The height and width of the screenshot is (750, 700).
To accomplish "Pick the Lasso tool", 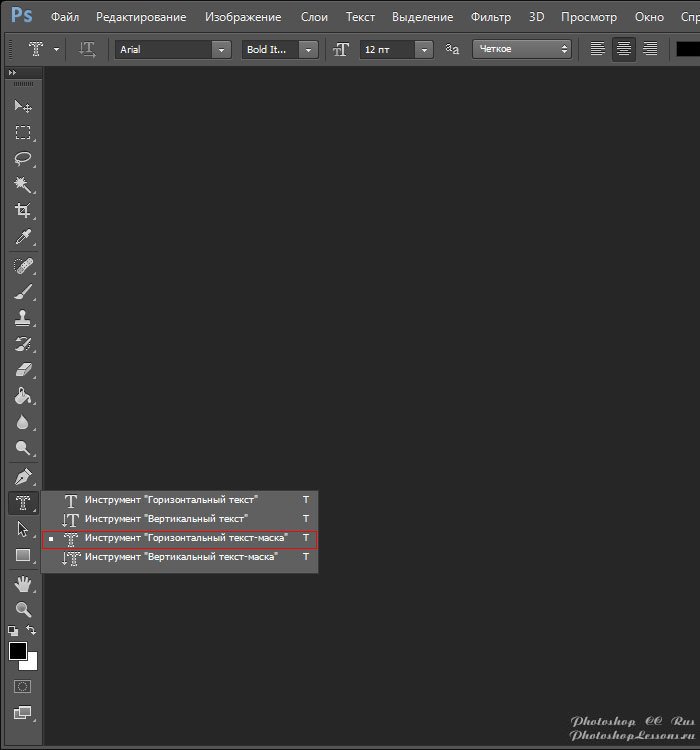I will 22,158.
